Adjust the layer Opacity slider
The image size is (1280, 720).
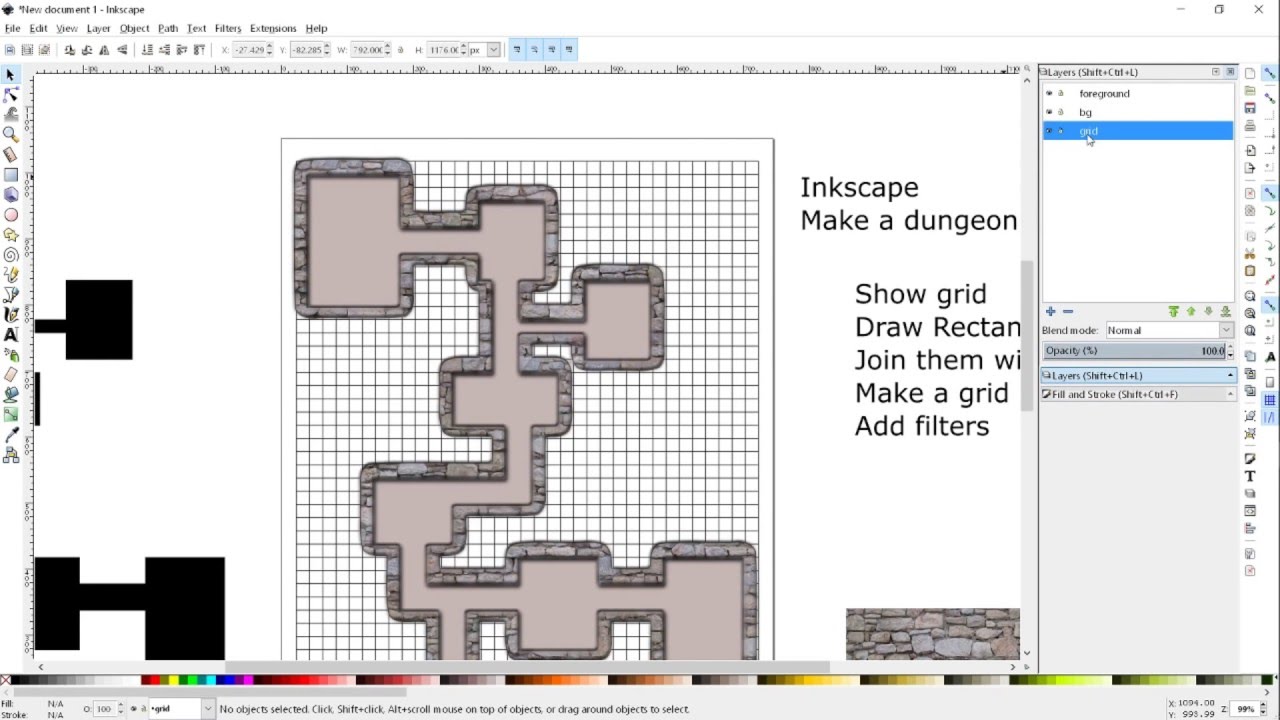tap(1134, 351)
